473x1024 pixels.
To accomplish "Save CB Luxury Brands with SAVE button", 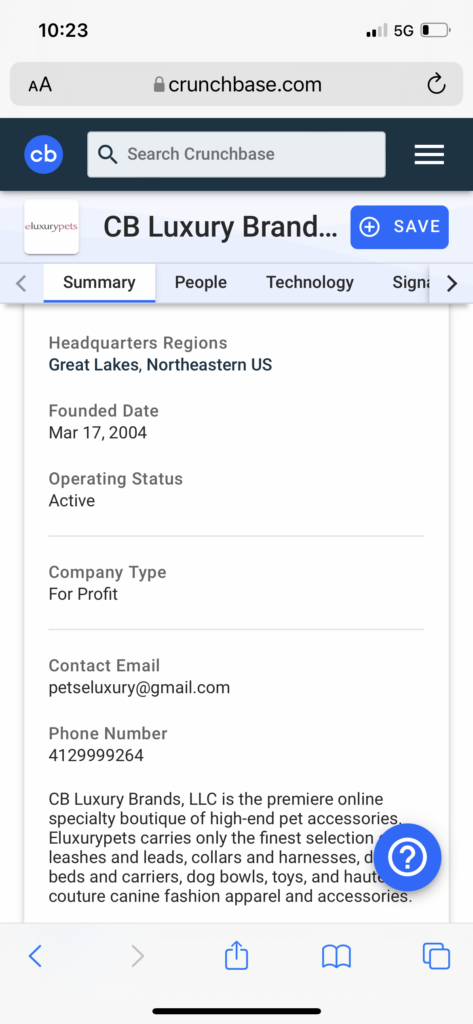I will coord(399,227).
